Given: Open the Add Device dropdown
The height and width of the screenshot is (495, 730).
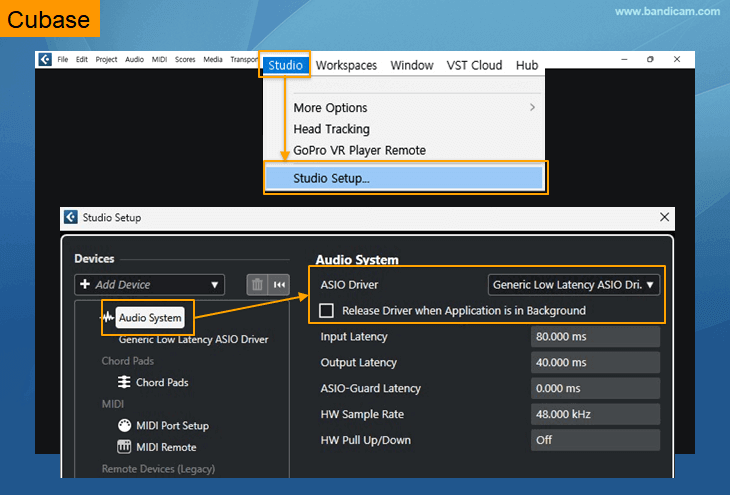Looking at the screenshot, I should point(149,285).
